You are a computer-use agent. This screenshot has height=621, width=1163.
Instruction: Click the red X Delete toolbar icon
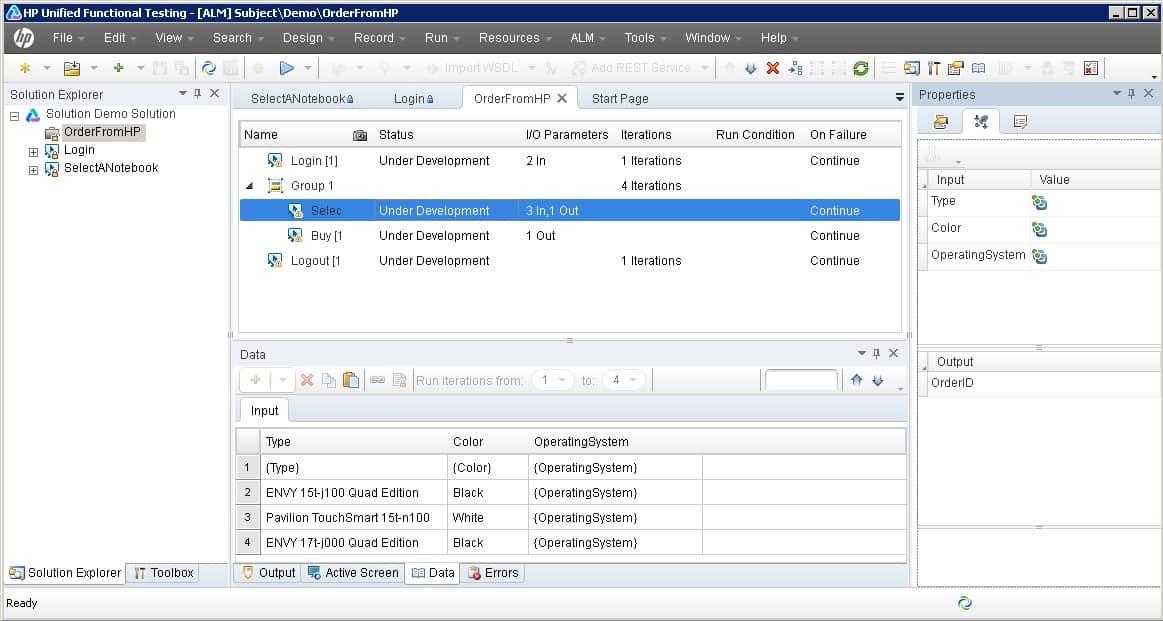[772, 68]
